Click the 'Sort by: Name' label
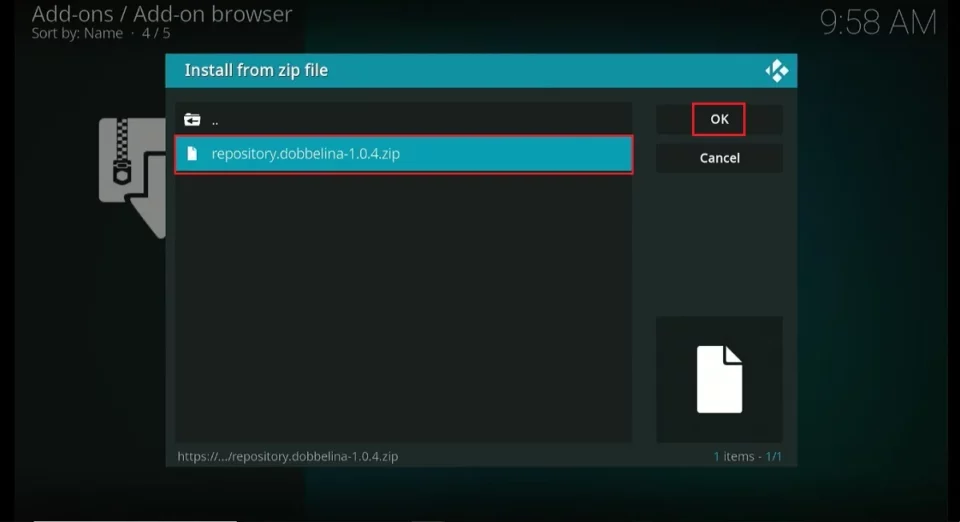The width and height of the screenshot is (960, 522). (77, 34)
